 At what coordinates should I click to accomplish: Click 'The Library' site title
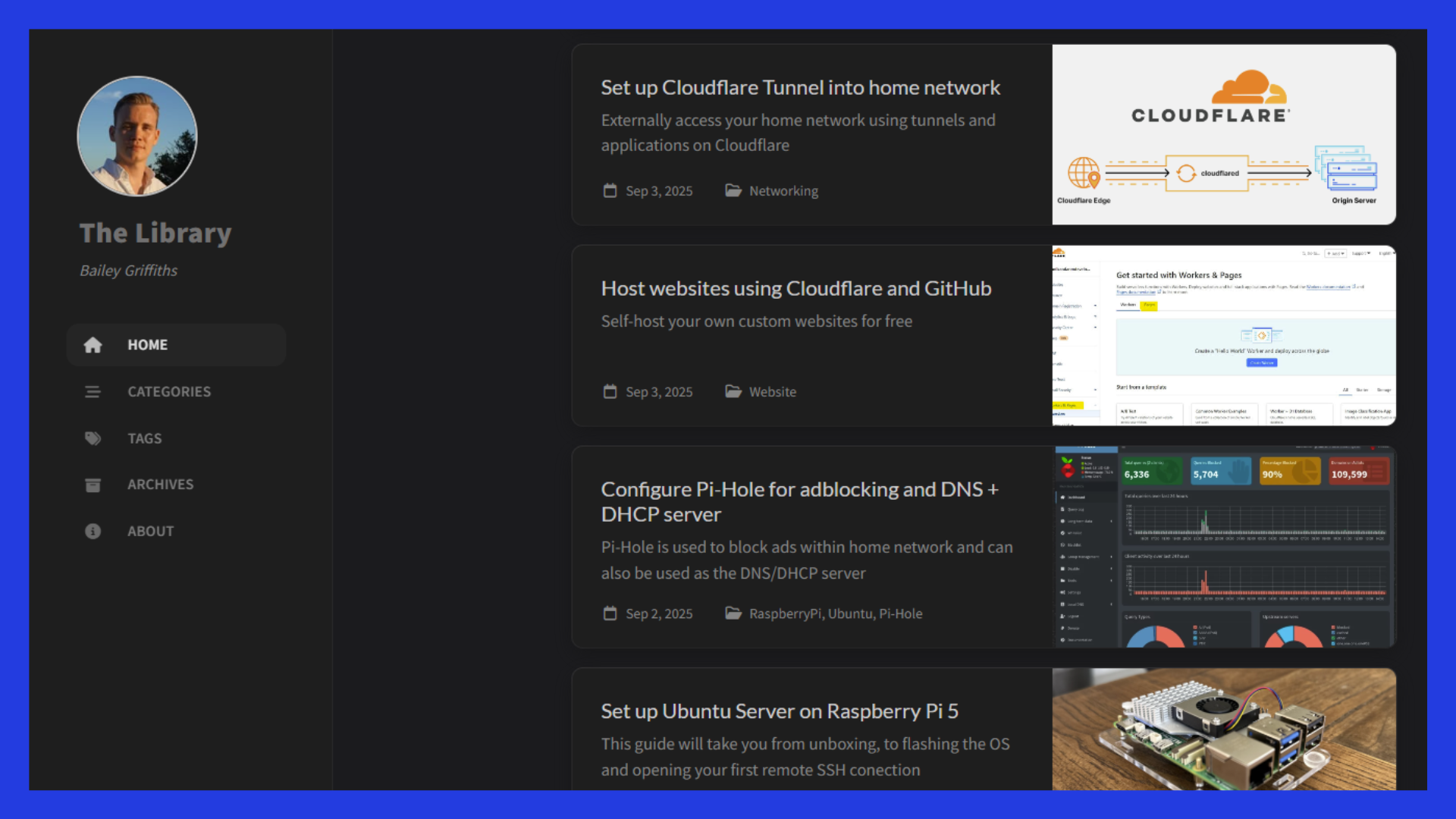155,233
